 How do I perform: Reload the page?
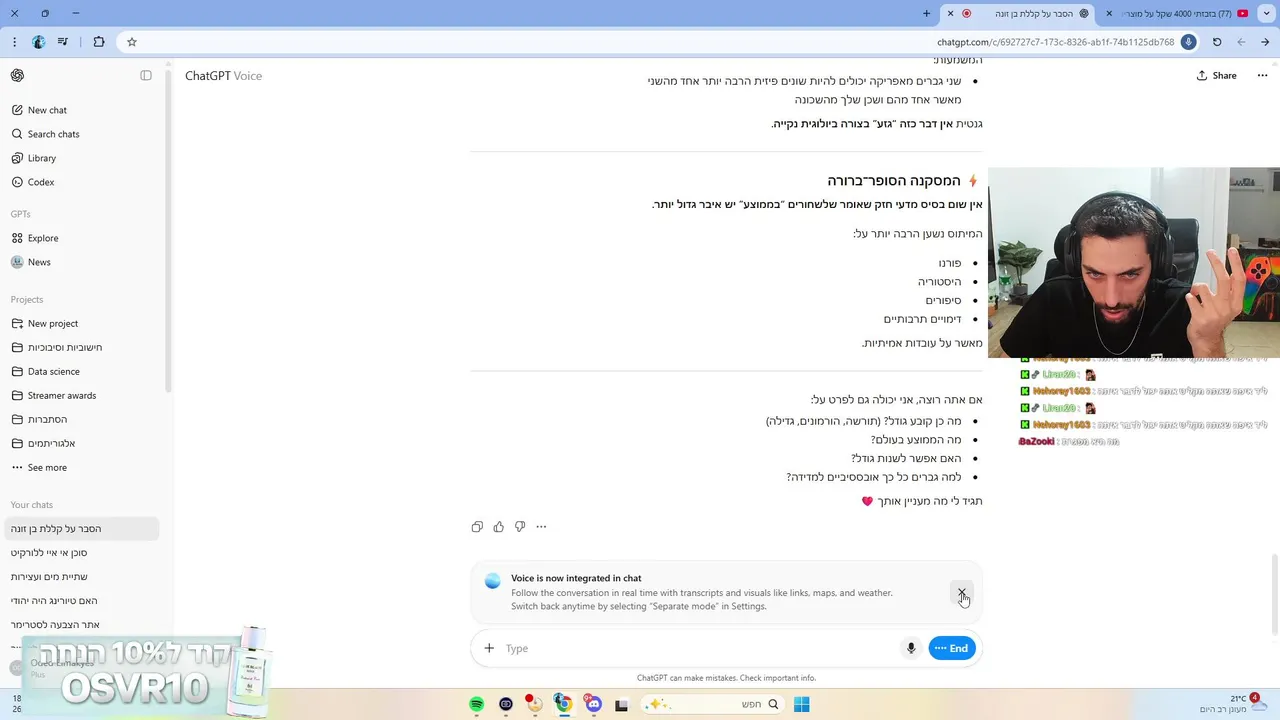click(1217, 42)
